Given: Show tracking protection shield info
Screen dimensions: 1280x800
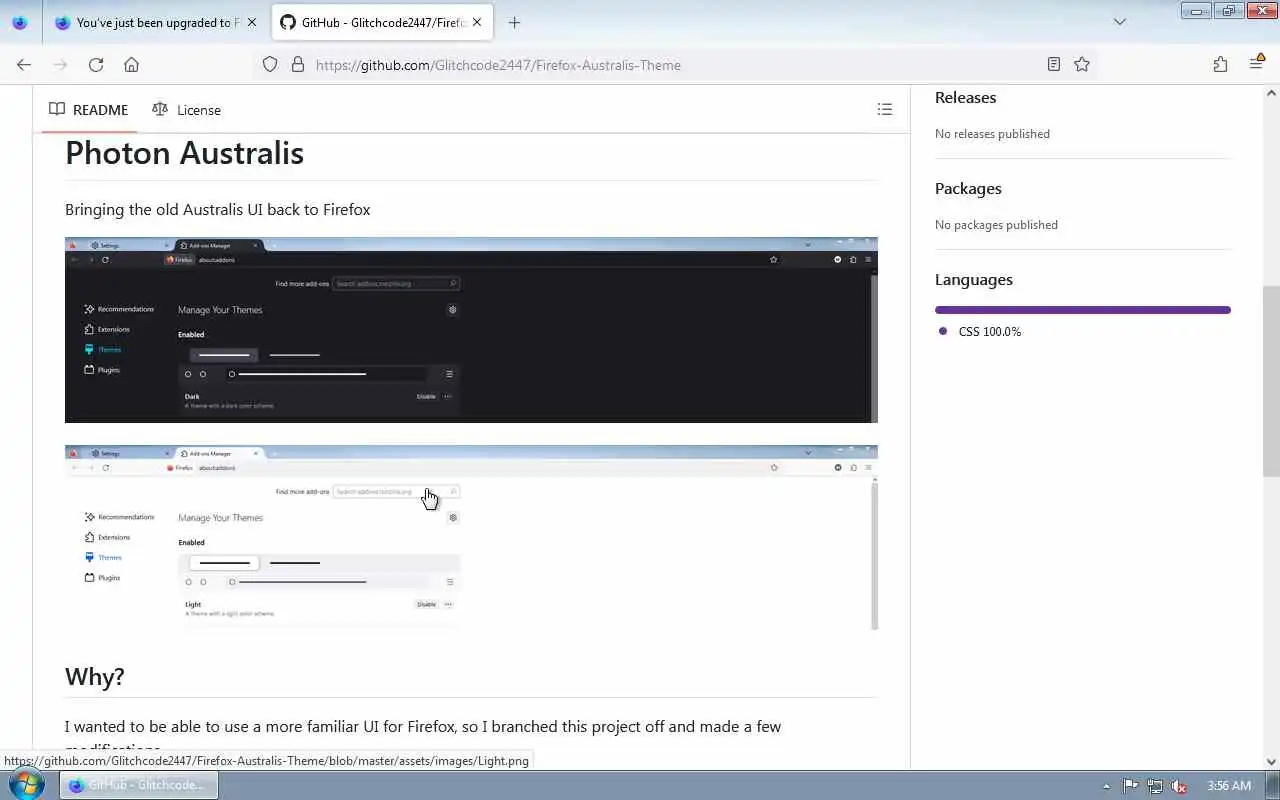Looking at the screenshot, I should 270,65.
